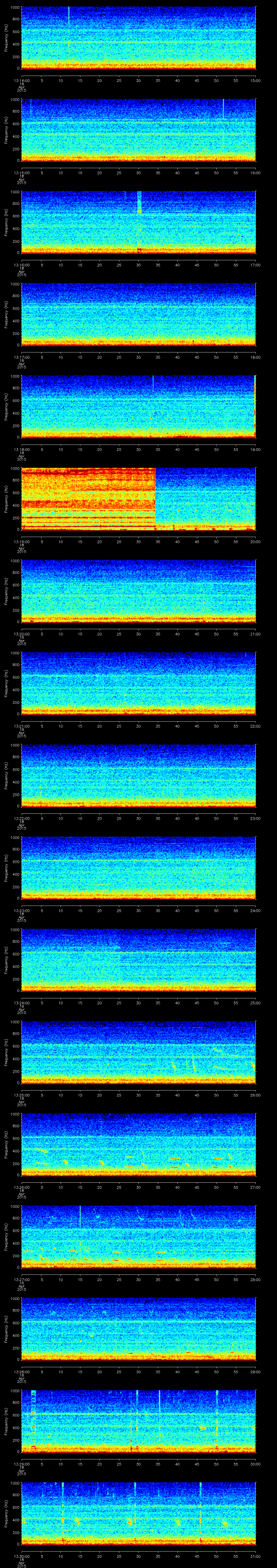277x1568 pixels.
Task: Select the spectrogram panel starting at 13:26:00
Action: click(138, 1144)
